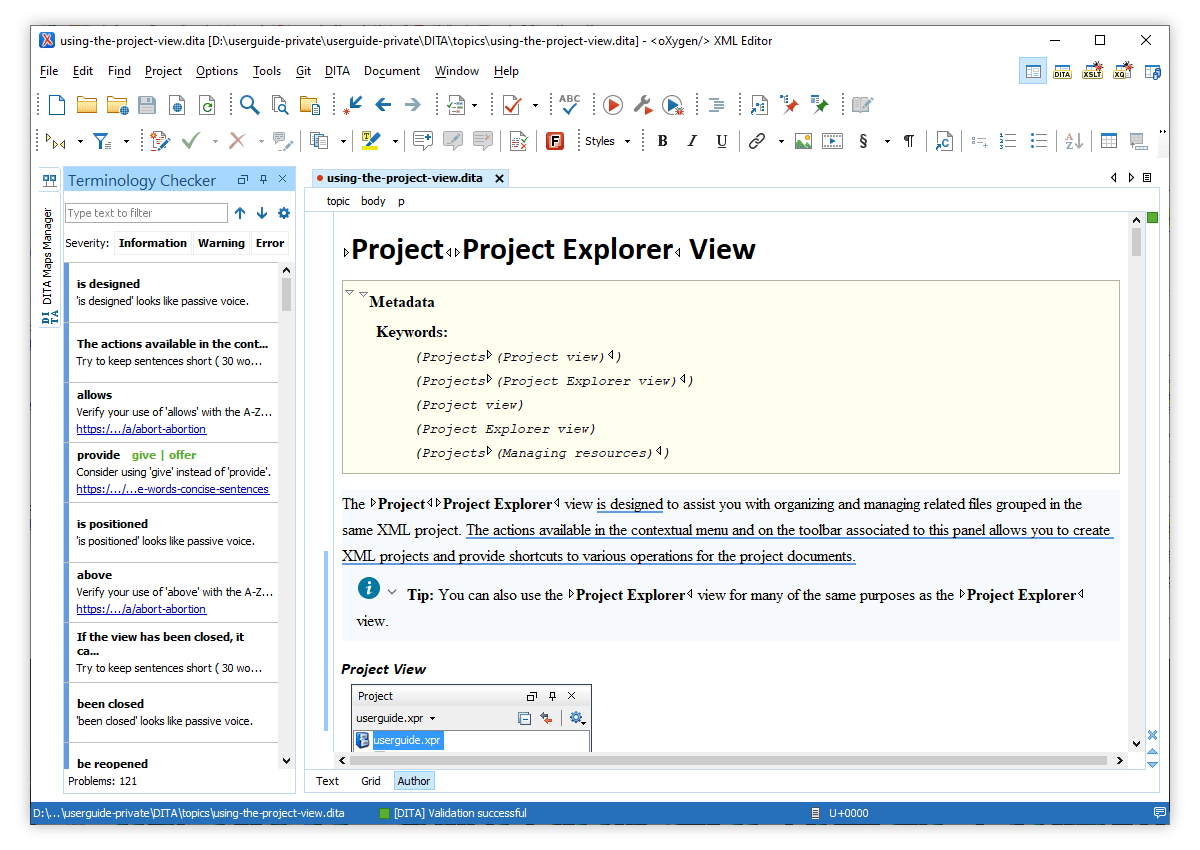Open Configure Transformation wrench icon
This screenshot has height=850, width=1200.
click(643, 105)
